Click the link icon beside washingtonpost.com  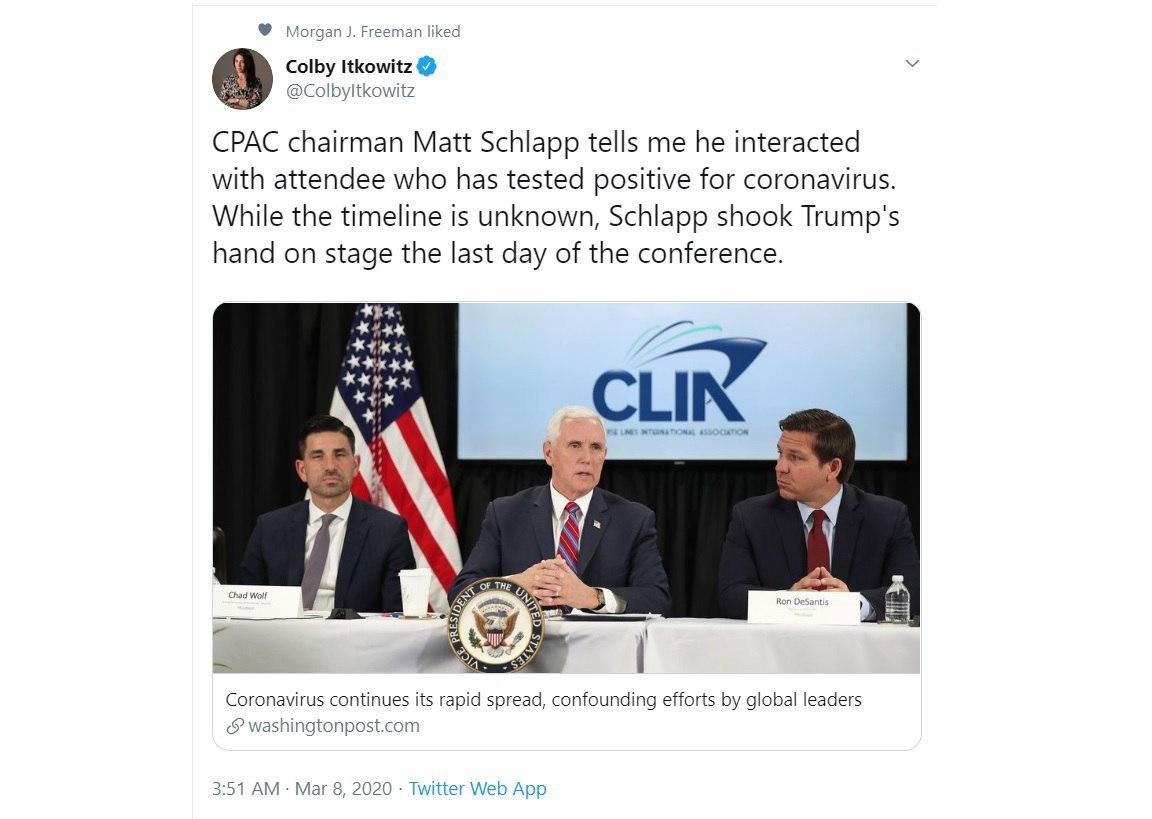point(235,726)
